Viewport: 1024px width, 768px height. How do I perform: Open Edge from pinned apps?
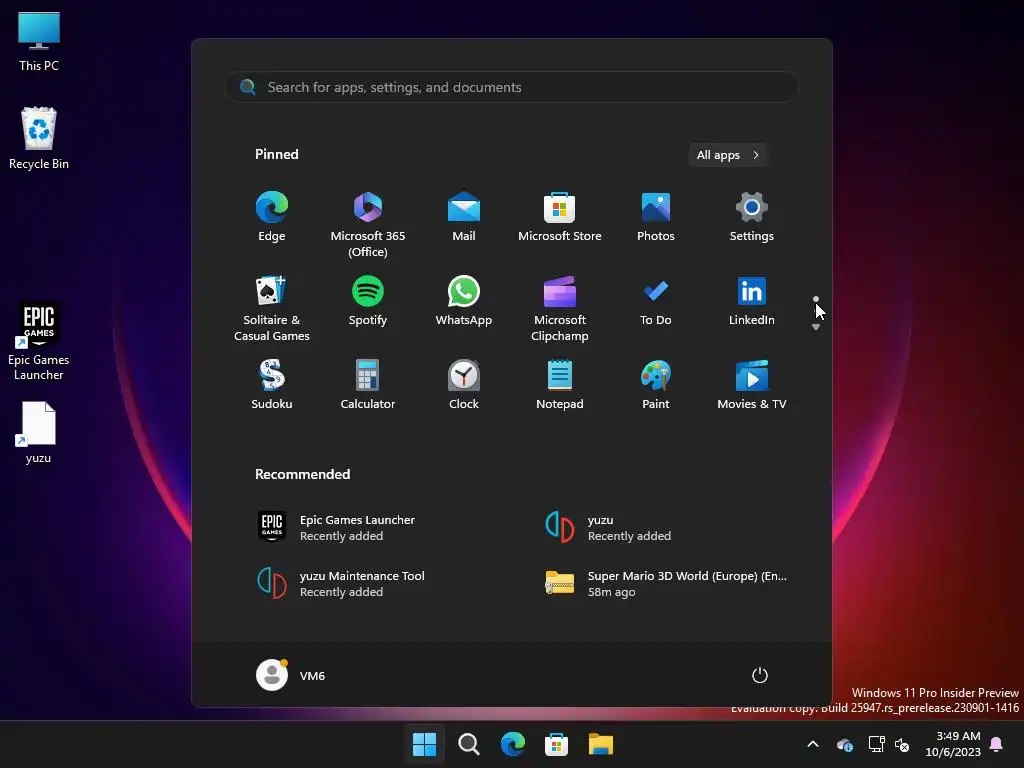pos(272,217)
